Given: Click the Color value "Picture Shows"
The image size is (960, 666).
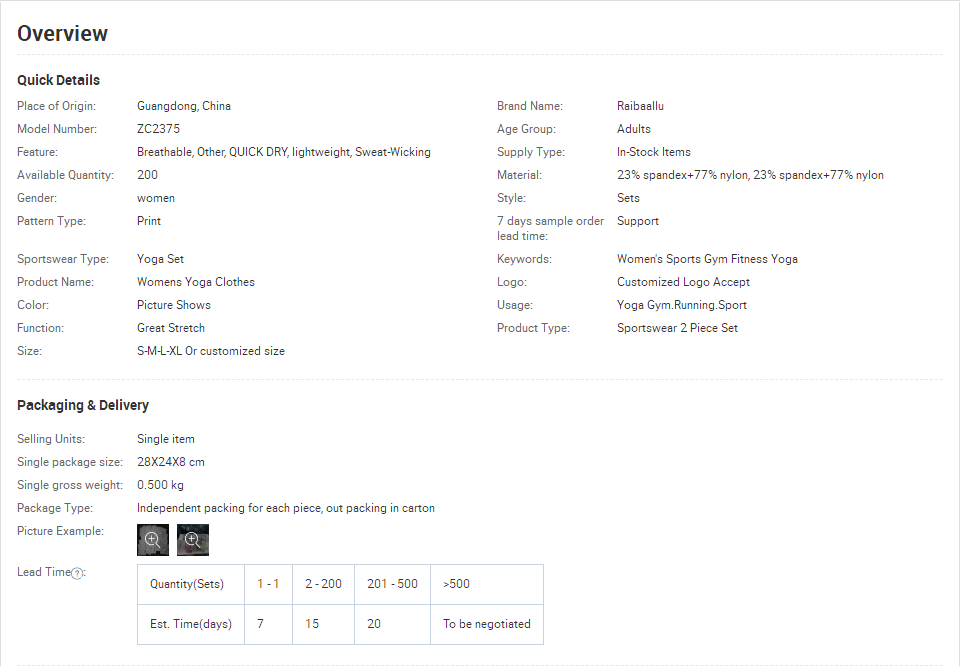Looking at the screenshot, I should pos(174,305).
